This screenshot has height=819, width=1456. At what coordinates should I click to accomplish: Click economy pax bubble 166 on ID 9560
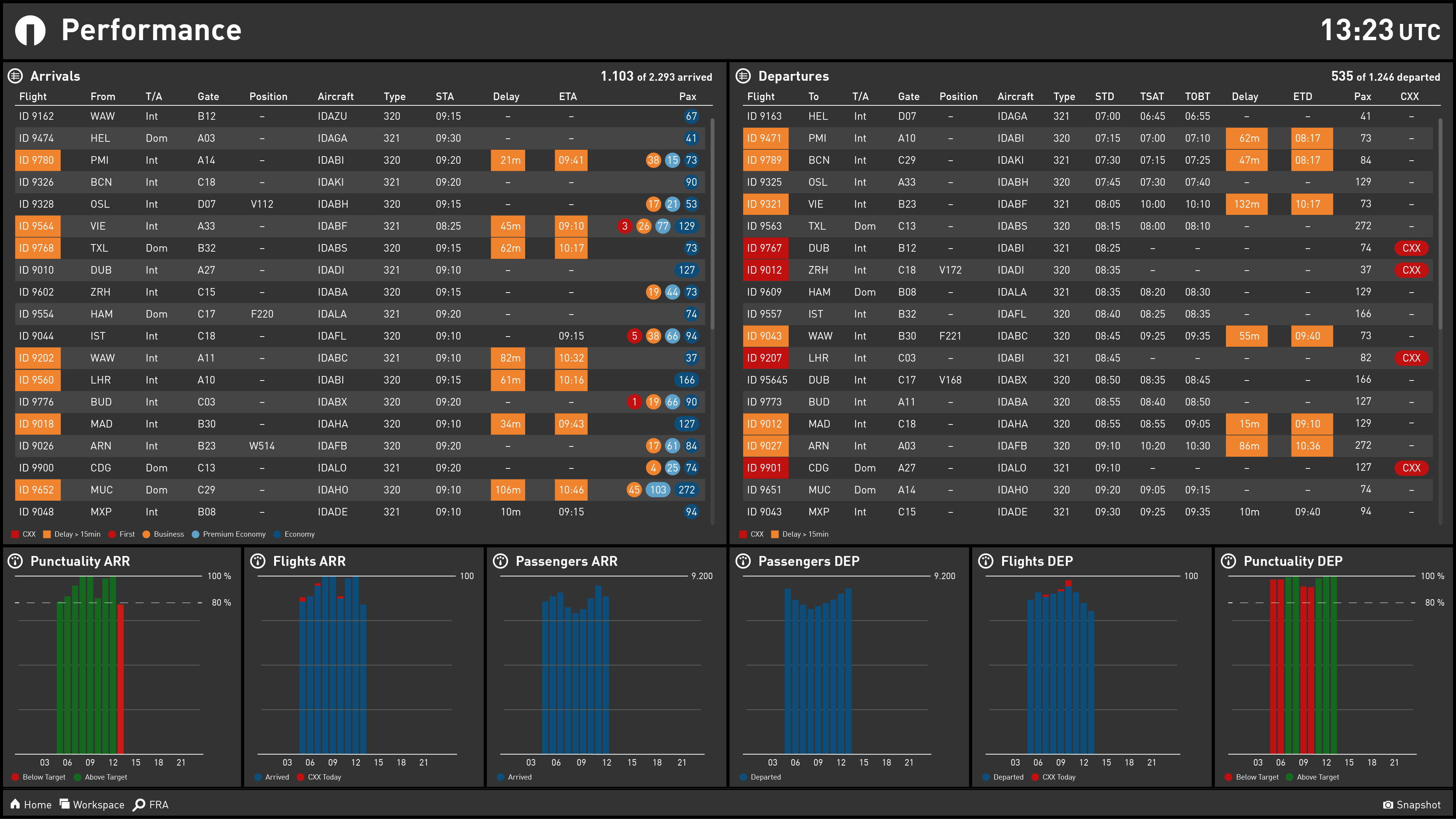[x=687, y=380]
